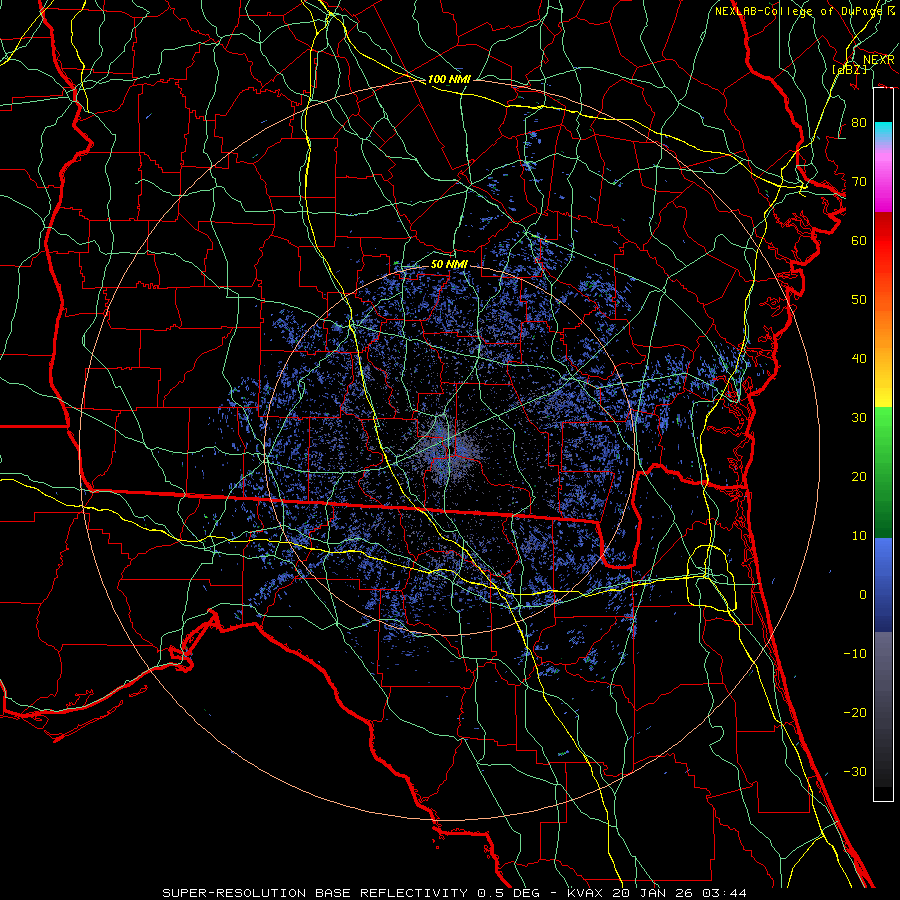Click the 60 value on reflectivity scale
Viewport: 900px width, 900px height.
[x=859, y=240]
